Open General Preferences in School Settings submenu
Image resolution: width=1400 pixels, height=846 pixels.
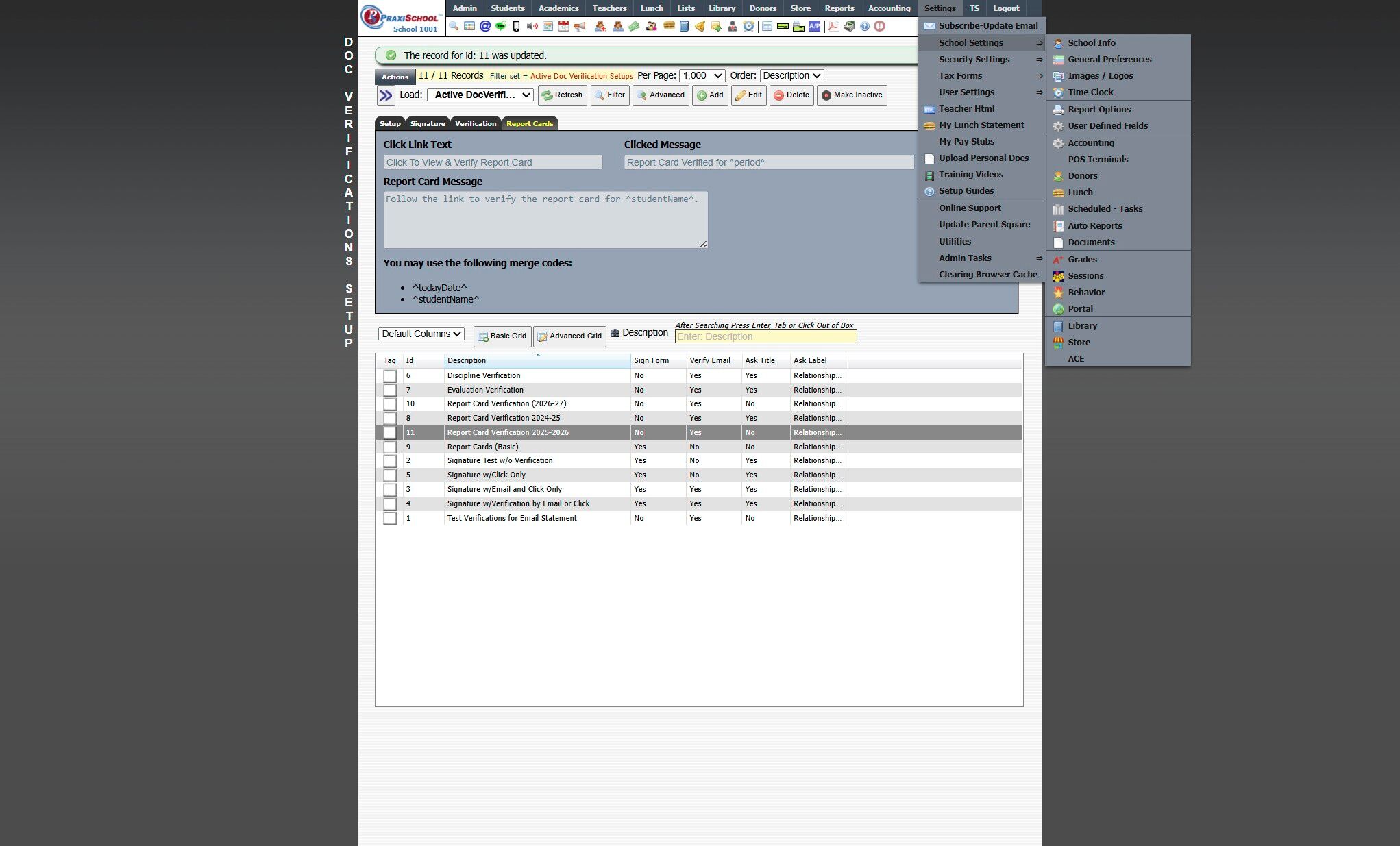[x=1109, y=60]
